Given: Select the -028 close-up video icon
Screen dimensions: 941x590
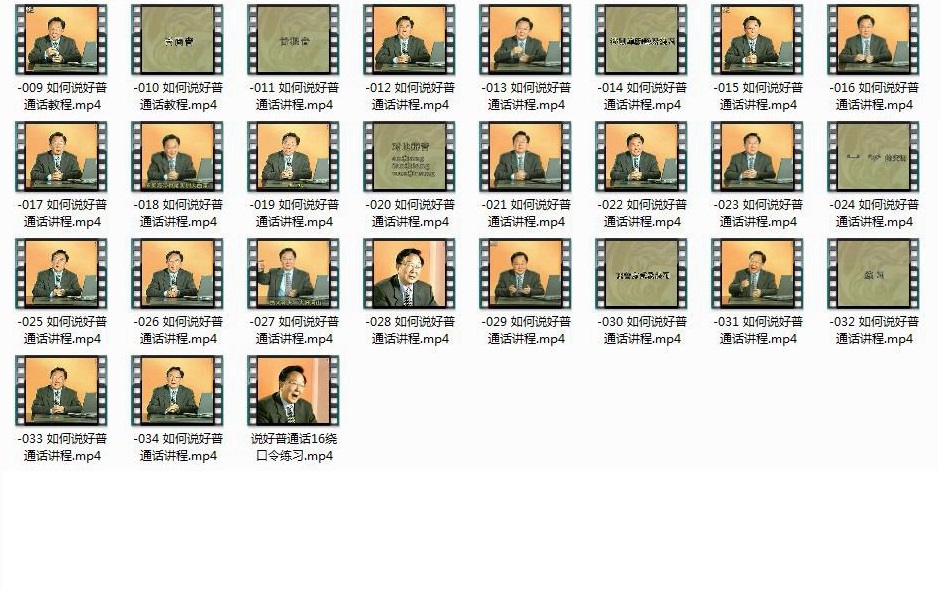Looking at the screenshot, I should (x=409, y=274).
